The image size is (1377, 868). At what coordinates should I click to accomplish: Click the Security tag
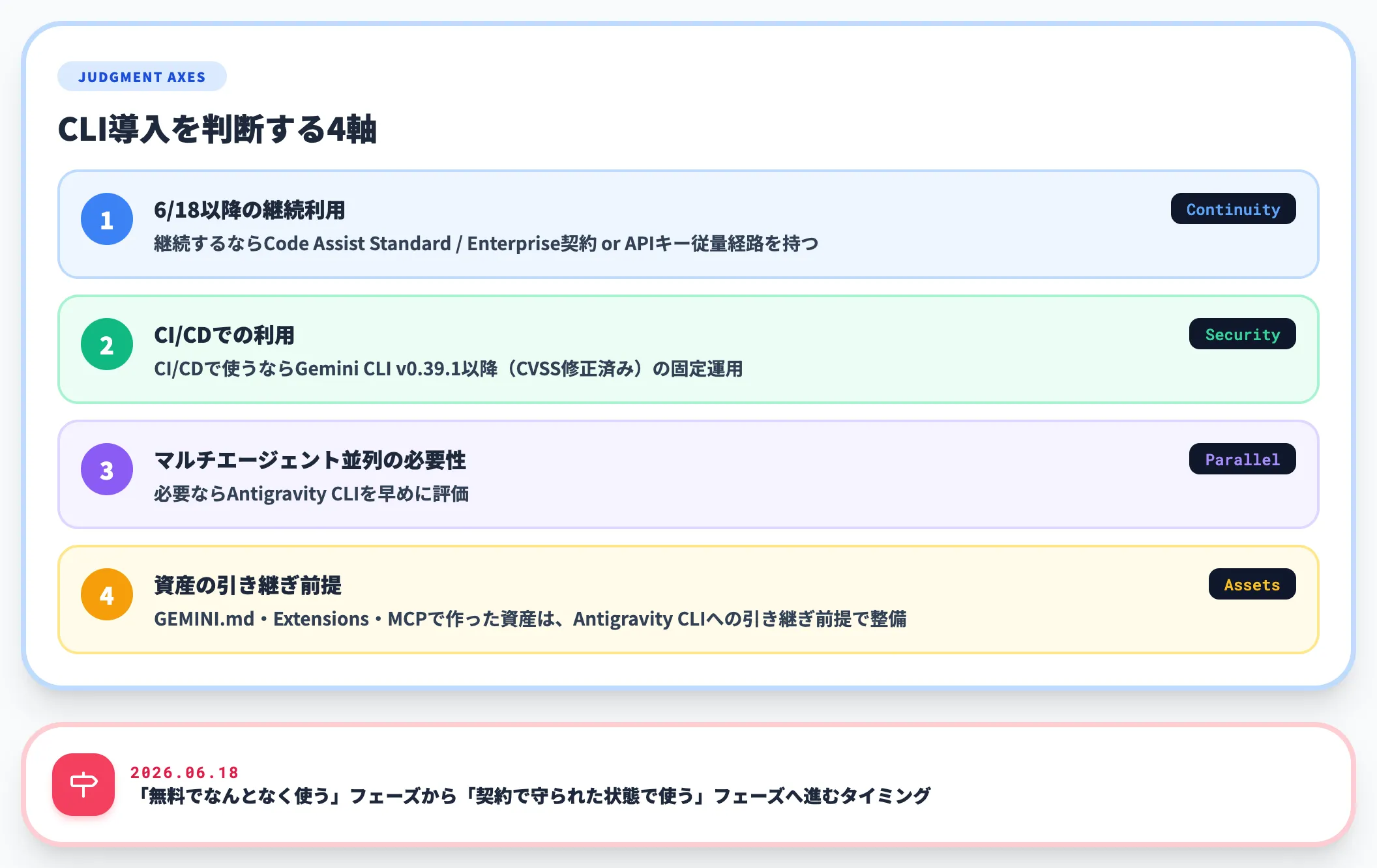(x=1242, y=334)
